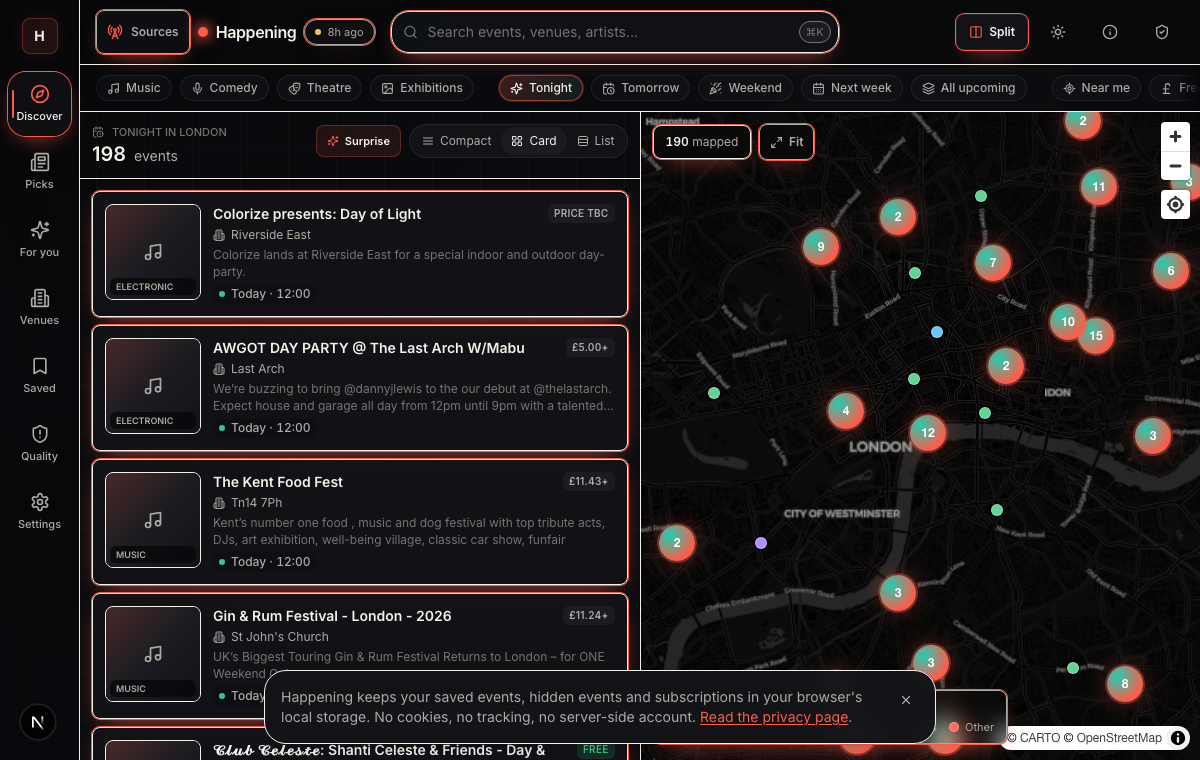Click the £11.43+ price badge

pos(588,481)
